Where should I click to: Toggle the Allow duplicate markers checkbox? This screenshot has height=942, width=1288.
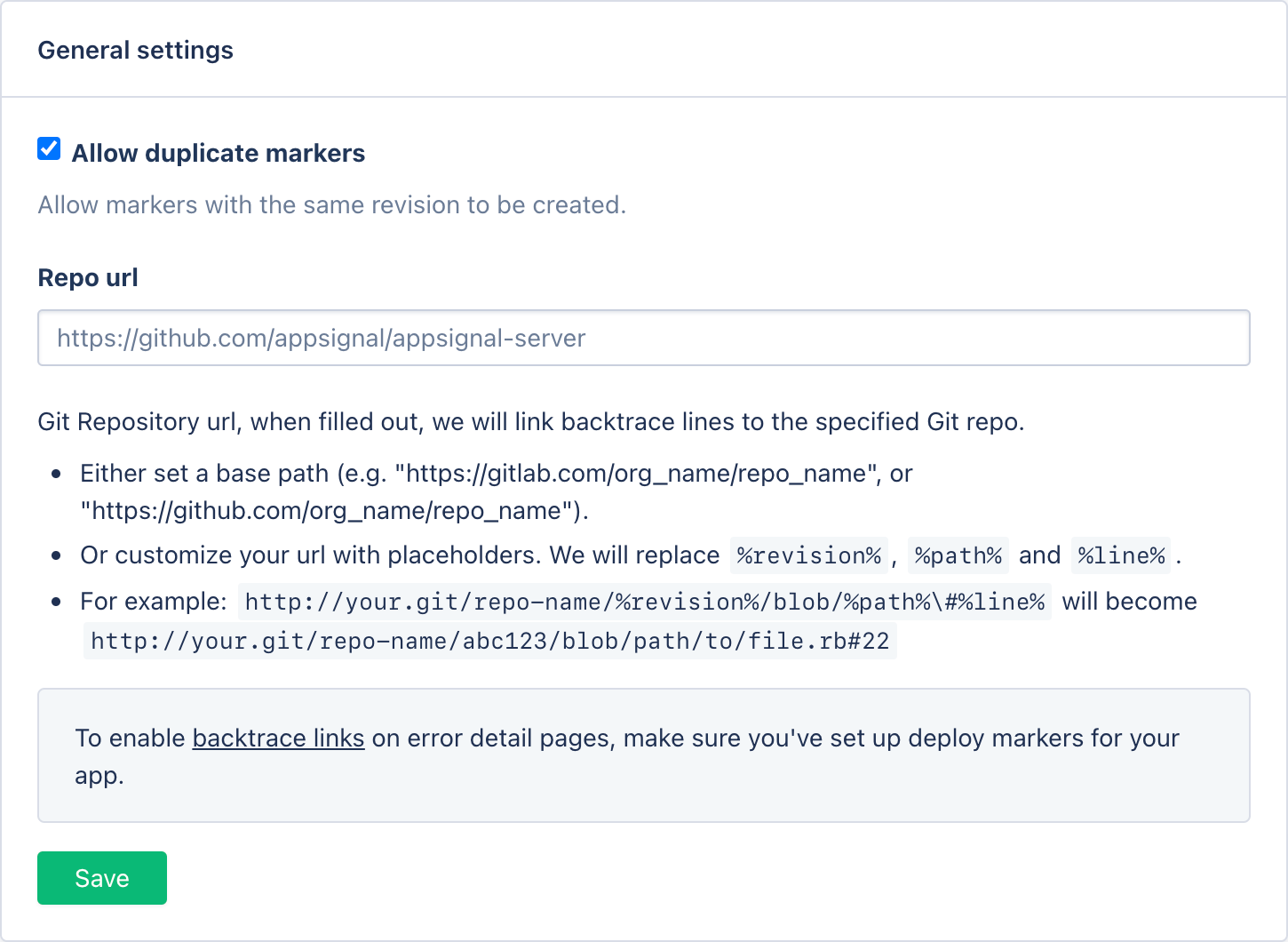pos(50,149)
